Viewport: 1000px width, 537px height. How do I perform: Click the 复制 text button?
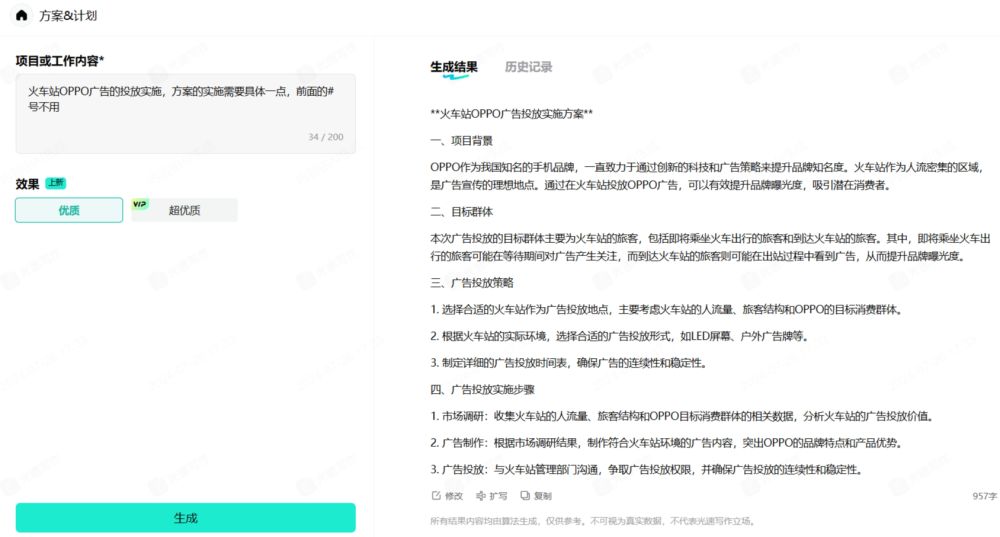click(x=543, y=496)
